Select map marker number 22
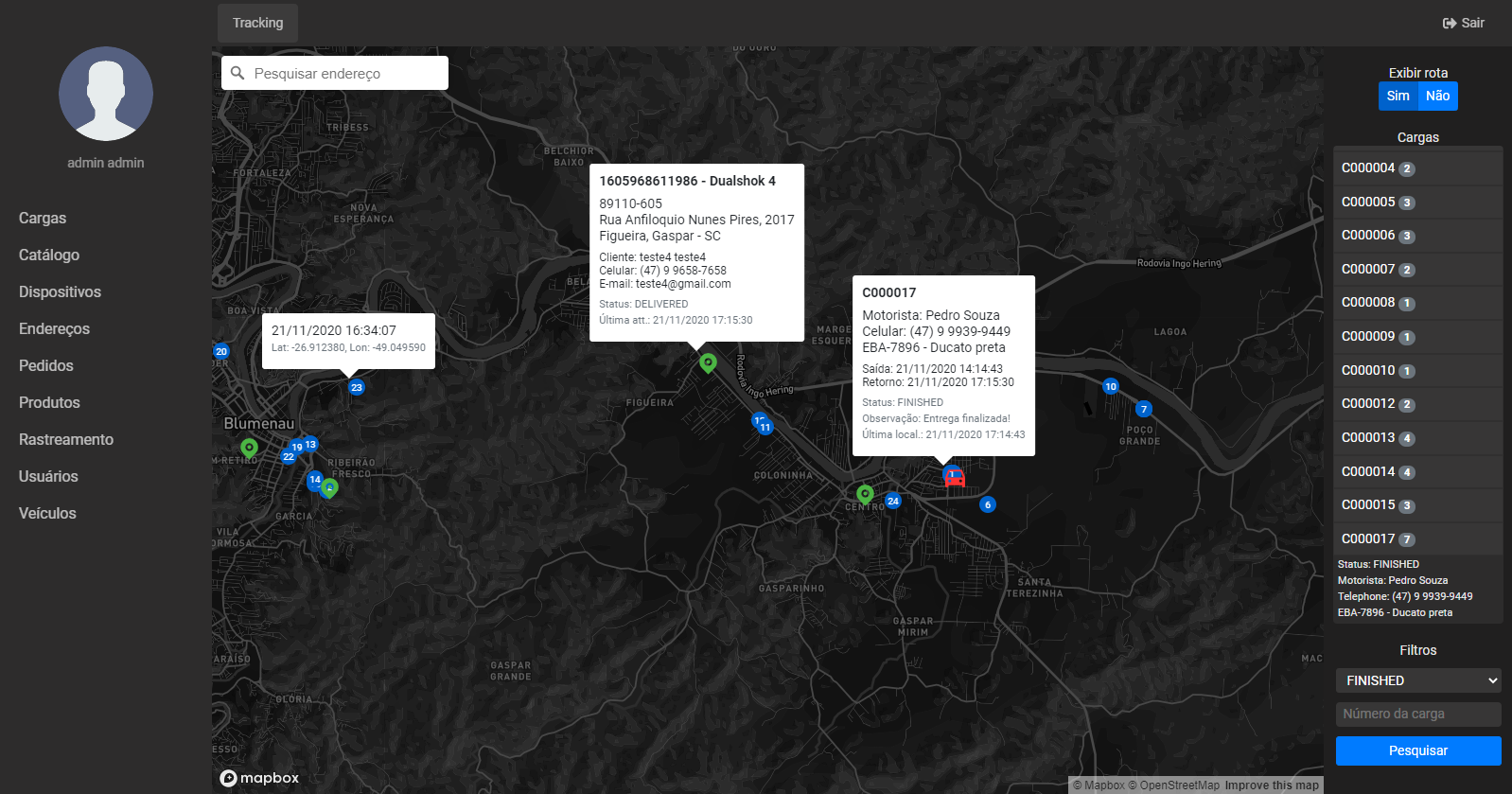 (289, 456)
